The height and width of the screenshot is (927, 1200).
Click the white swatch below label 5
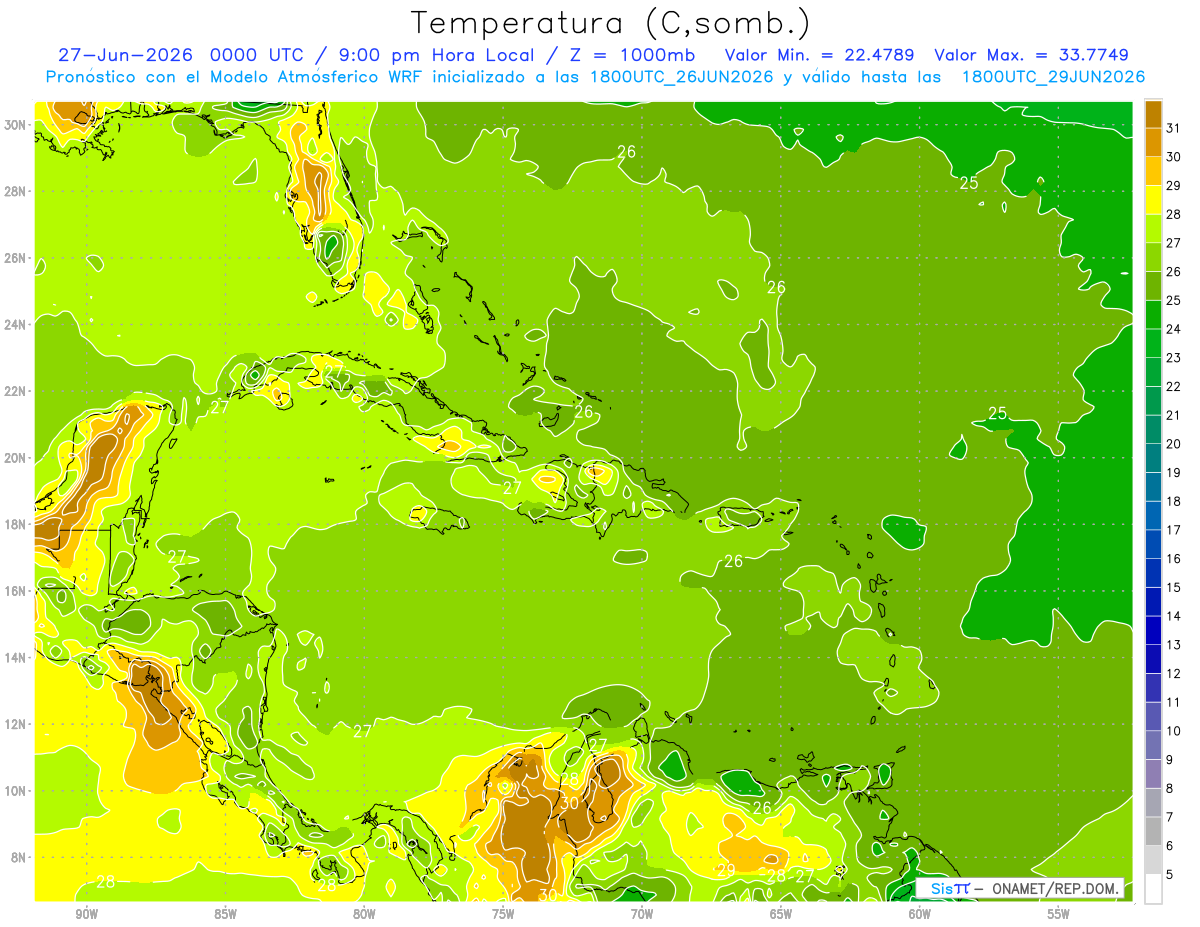tap(1153, 889)
